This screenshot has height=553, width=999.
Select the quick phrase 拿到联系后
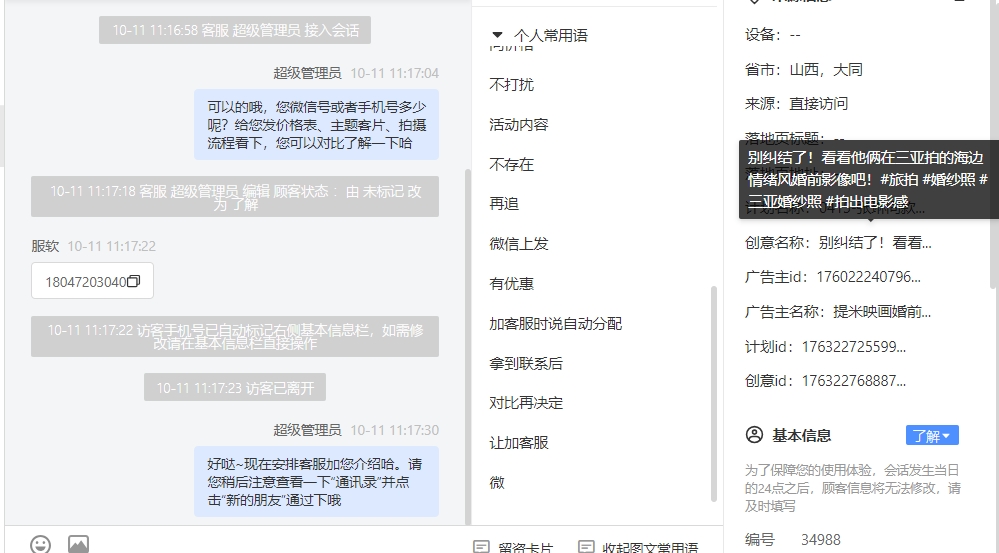(x=526, y=363)
